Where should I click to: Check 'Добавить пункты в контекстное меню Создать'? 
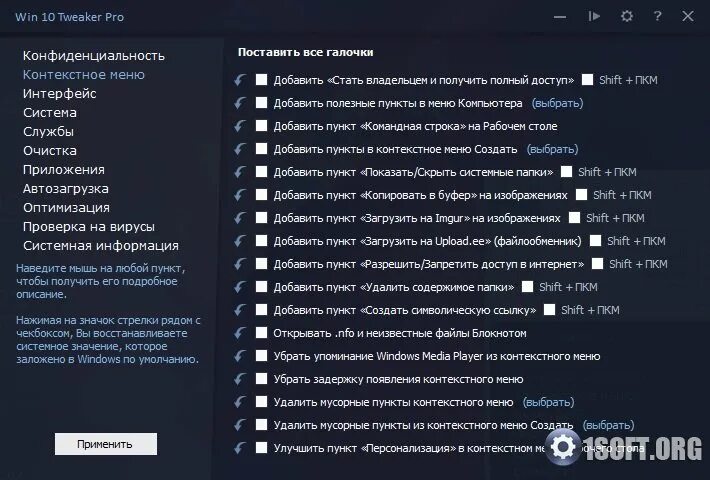click(x=261, y=149)
